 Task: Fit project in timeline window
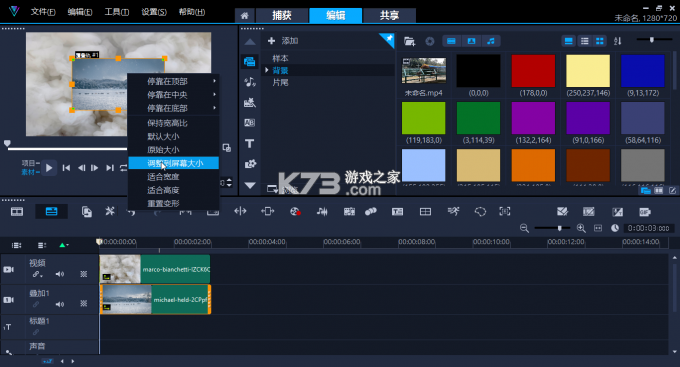(x=598, y=228)
